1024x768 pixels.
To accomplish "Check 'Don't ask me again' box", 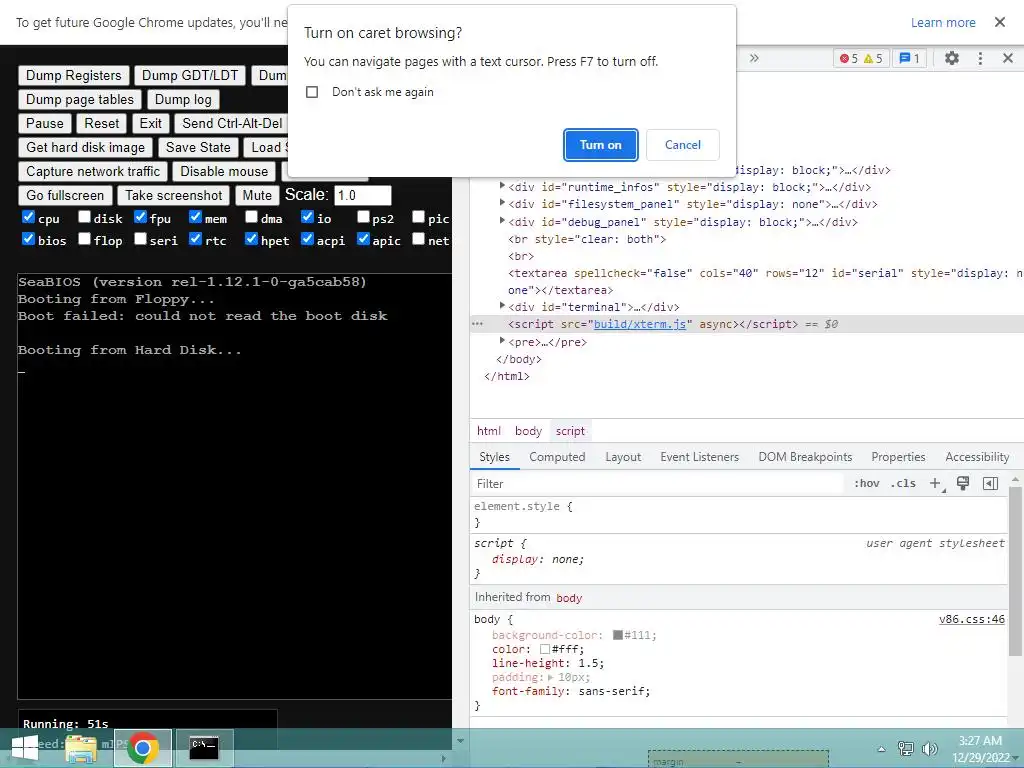I will 312,92.
